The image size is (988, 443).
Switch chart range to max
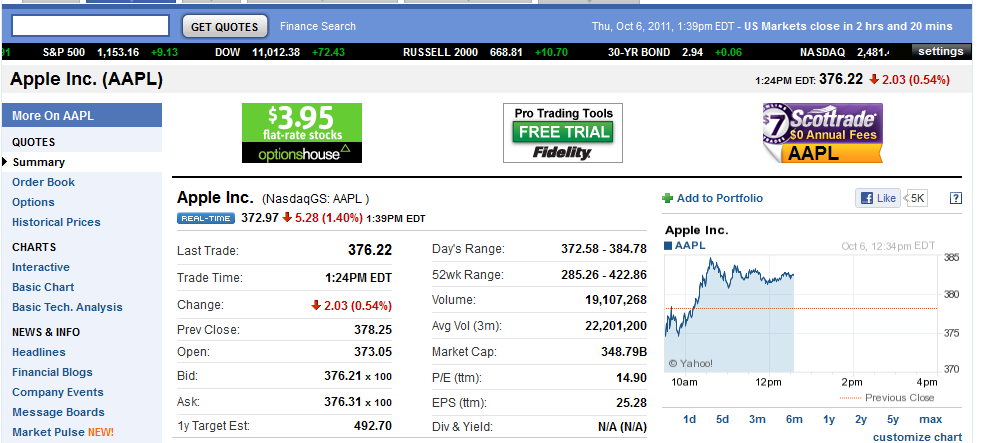931,419
